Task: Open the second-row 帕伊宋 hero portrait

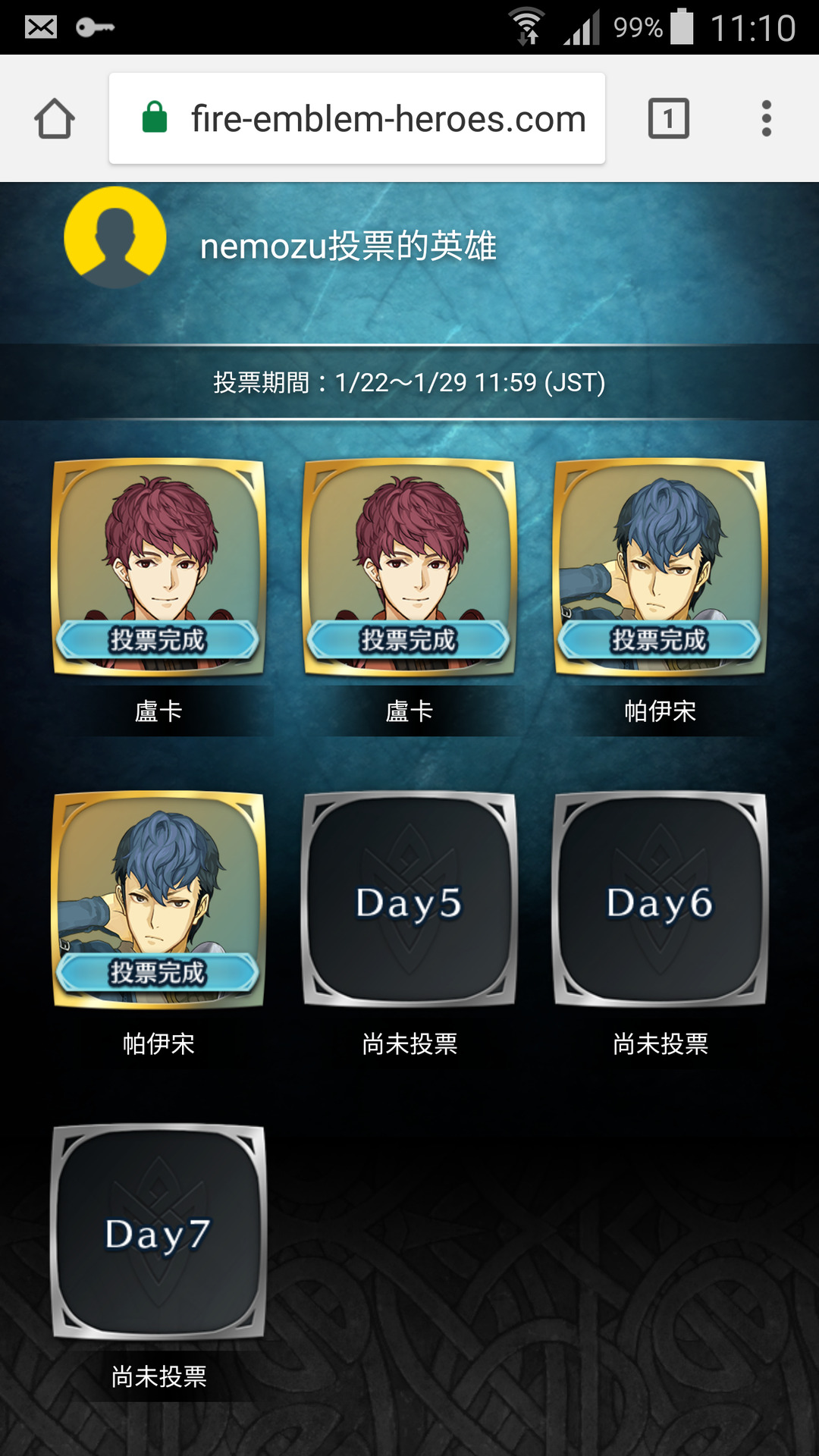Action: (x=158, y=899)
